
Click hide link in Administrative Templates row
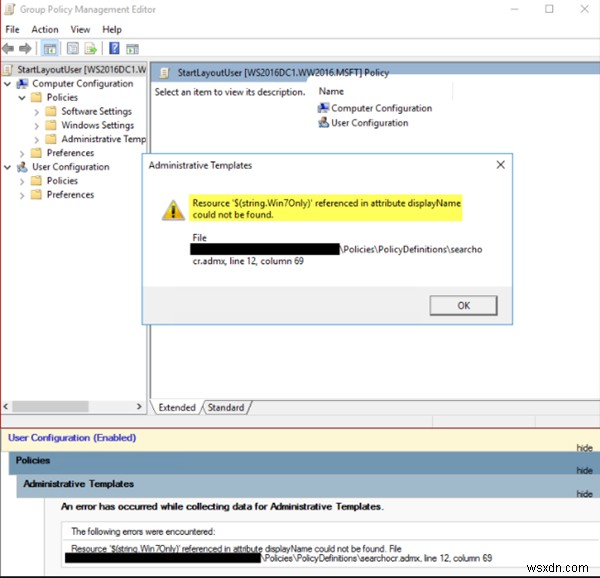point(584,494)
